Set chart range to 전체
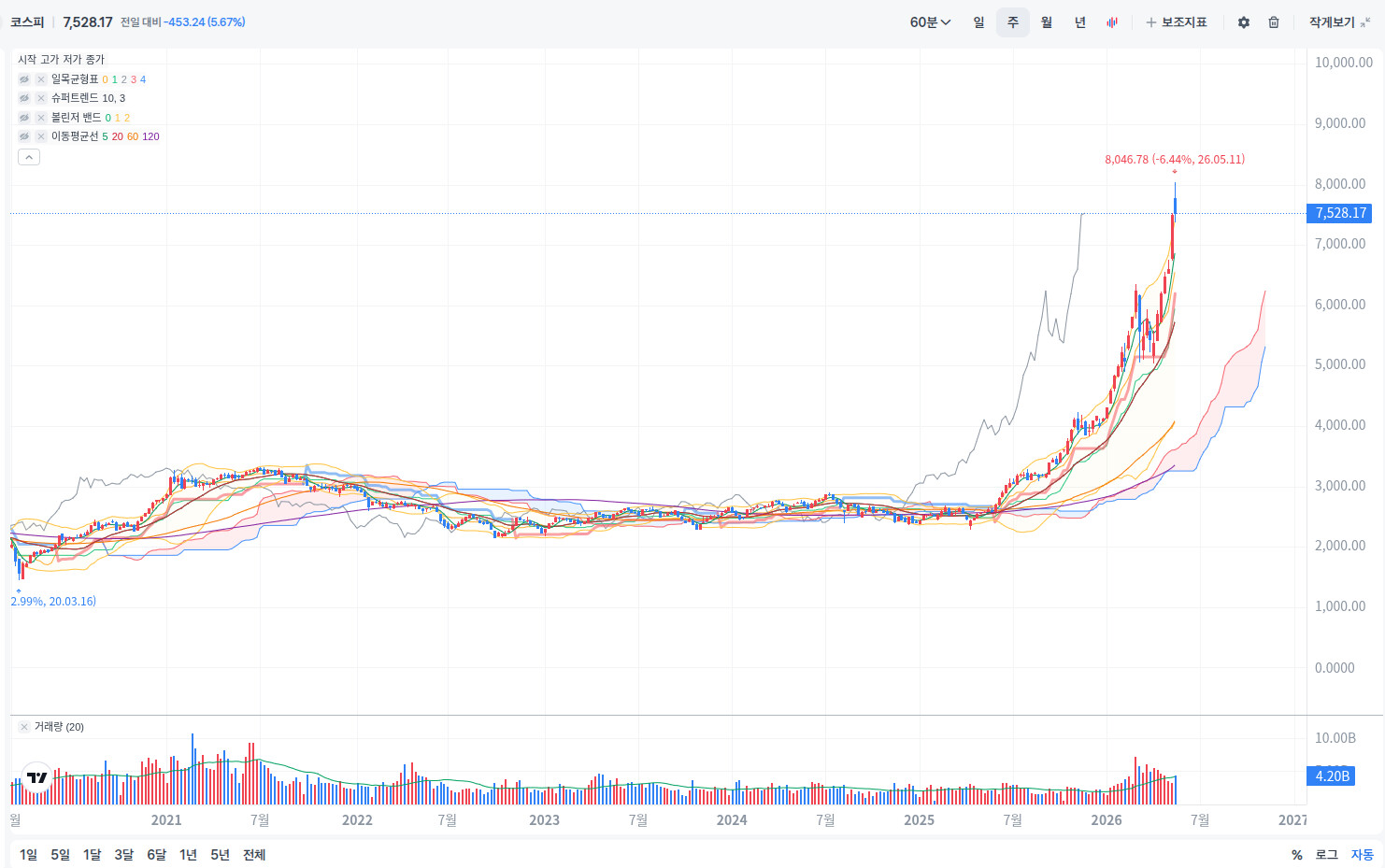 (254, 855)
